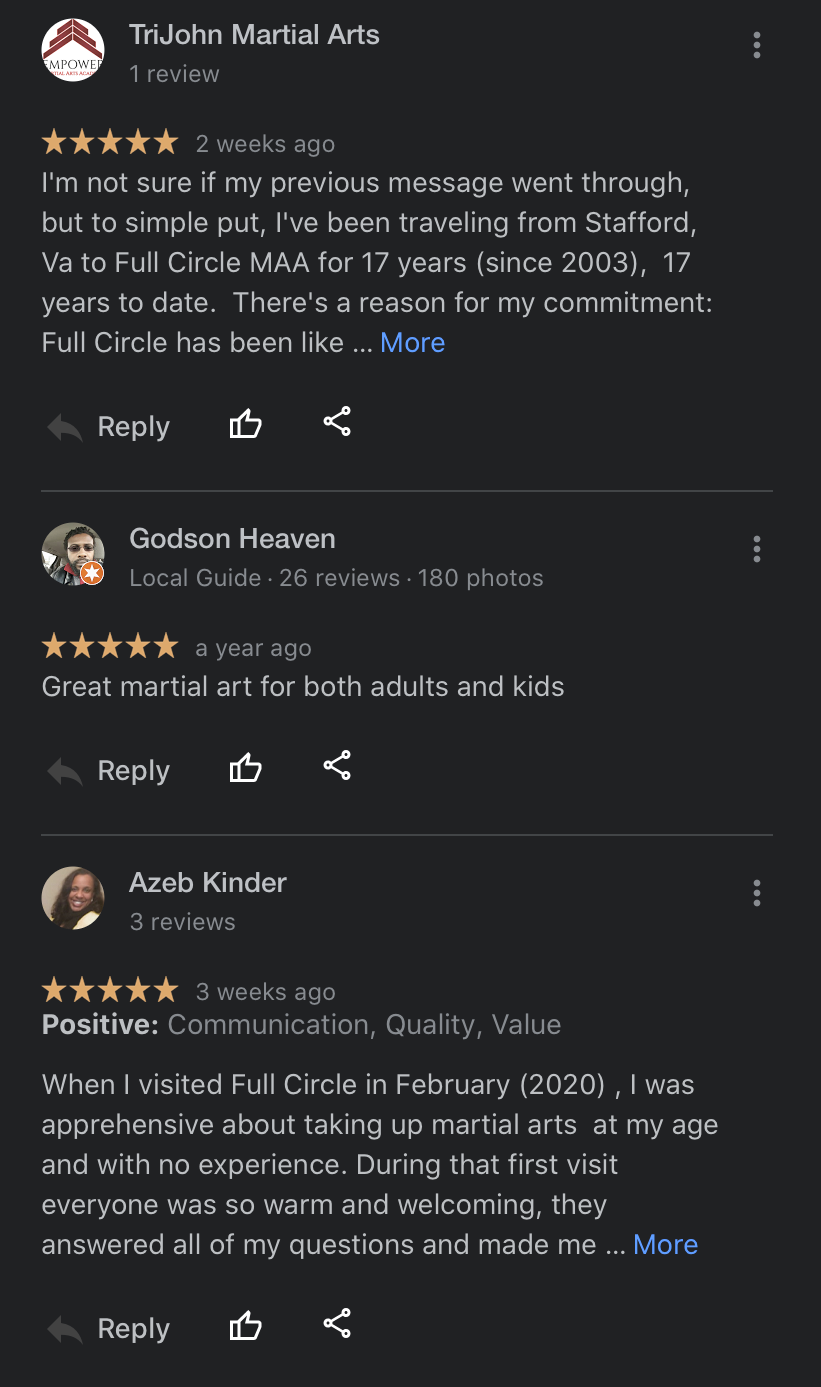
Task: Reply to Godson Heaven's review
Action: click(109, 771)
